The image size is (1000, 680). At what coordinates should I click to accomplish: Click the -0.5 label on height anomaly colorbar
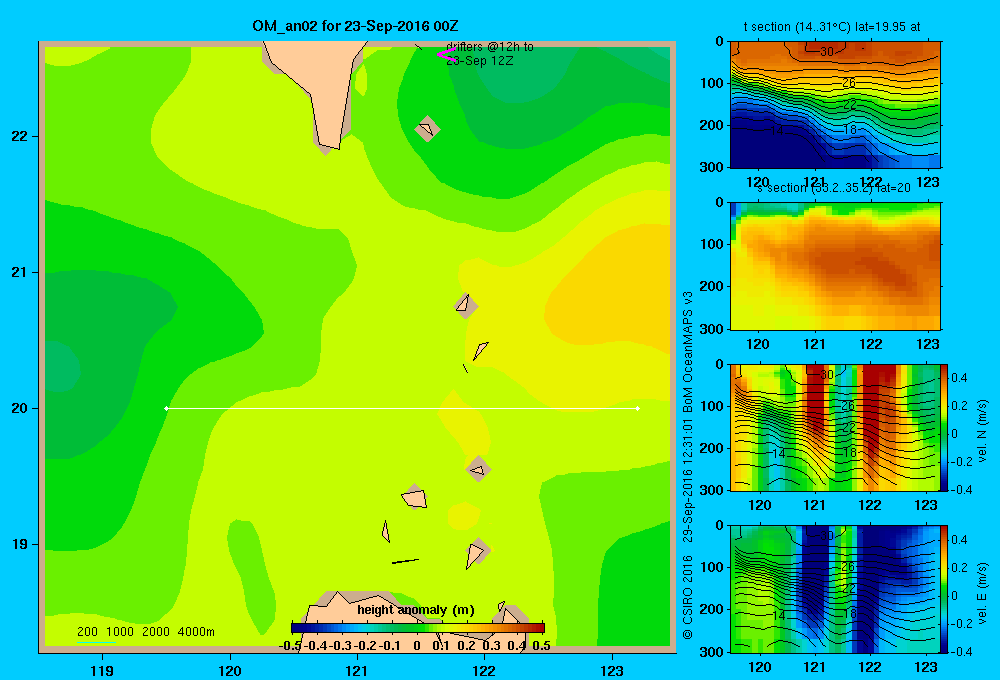pyautogui.click(x=290, y=646)
